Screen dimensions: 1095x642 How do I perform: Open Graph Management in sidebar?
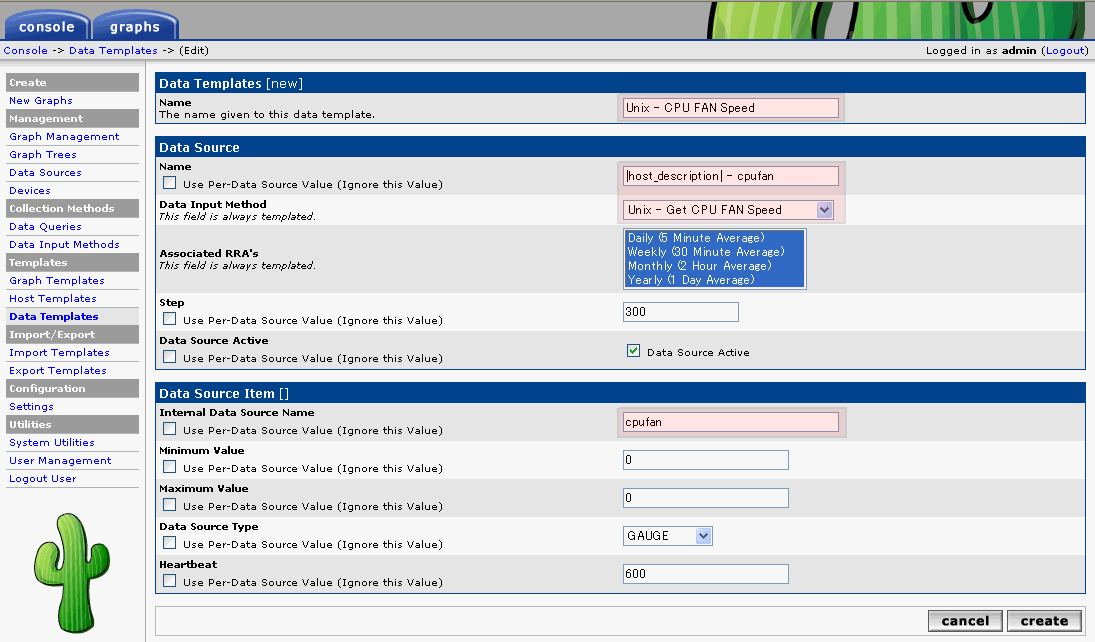pyautogui.click(x=64, y=137)
